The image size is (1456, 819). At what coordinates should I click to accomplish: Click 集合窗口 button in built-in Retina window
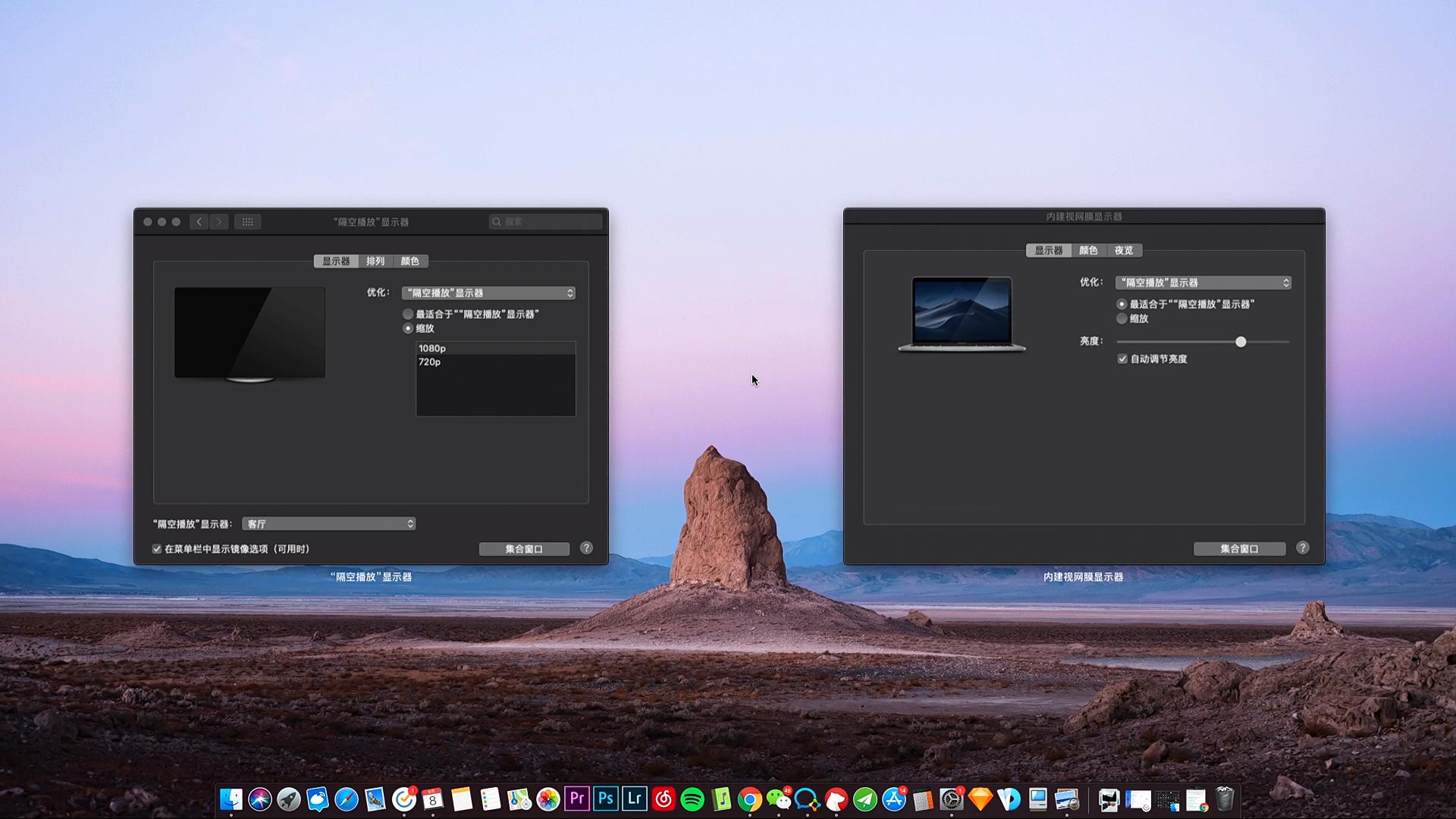(1239, 549)
